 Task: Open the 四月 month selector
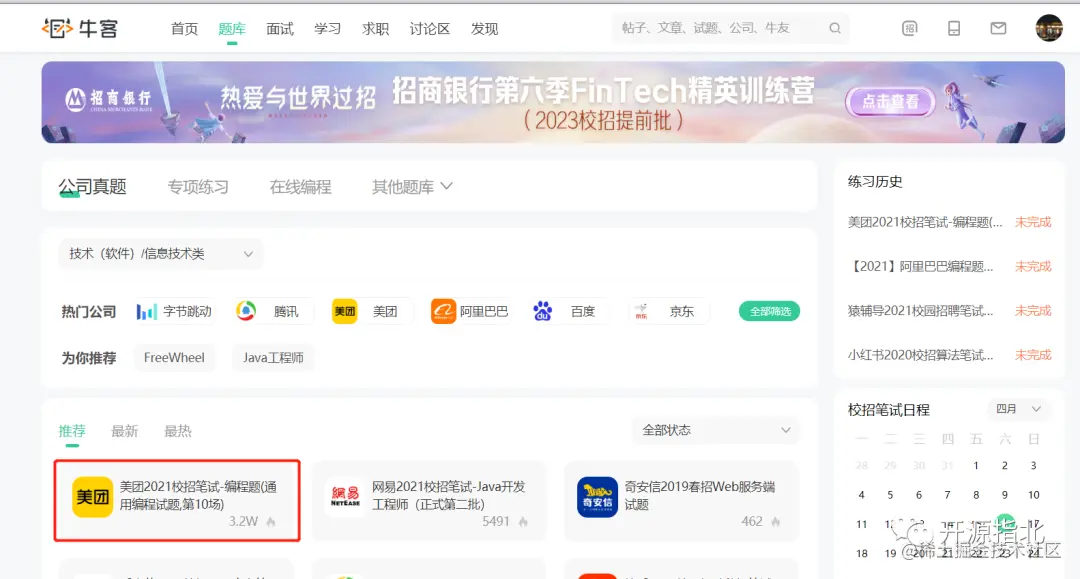pyautogui.click(x=1019, y=409)
